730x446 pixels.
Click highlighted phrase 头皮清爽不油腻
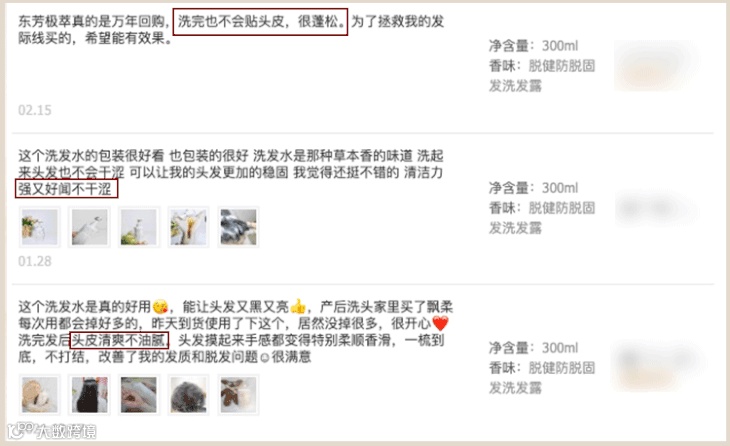point(119,340)
